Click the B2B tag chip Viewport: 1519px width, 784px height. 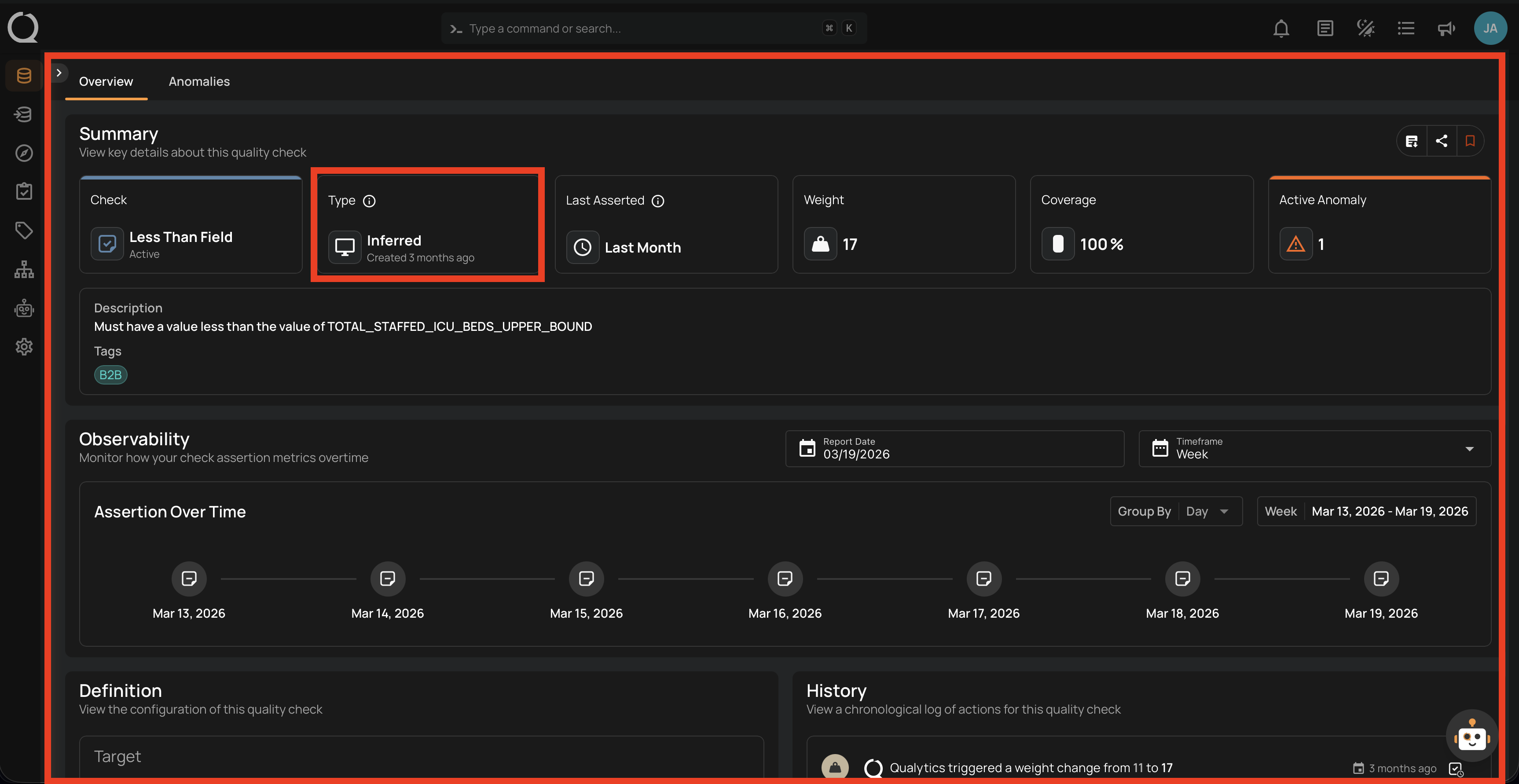click(x=110, y=375)
